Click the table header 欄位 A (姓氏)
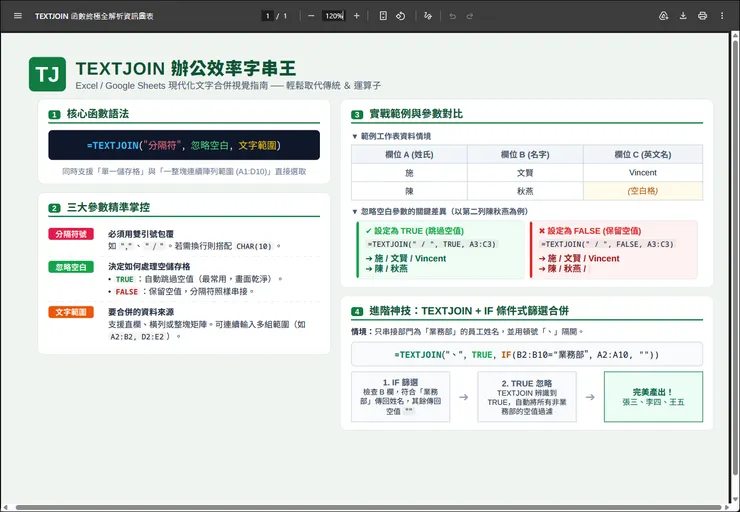The width and height of the screenshot is (740, 512). (409, 154)
